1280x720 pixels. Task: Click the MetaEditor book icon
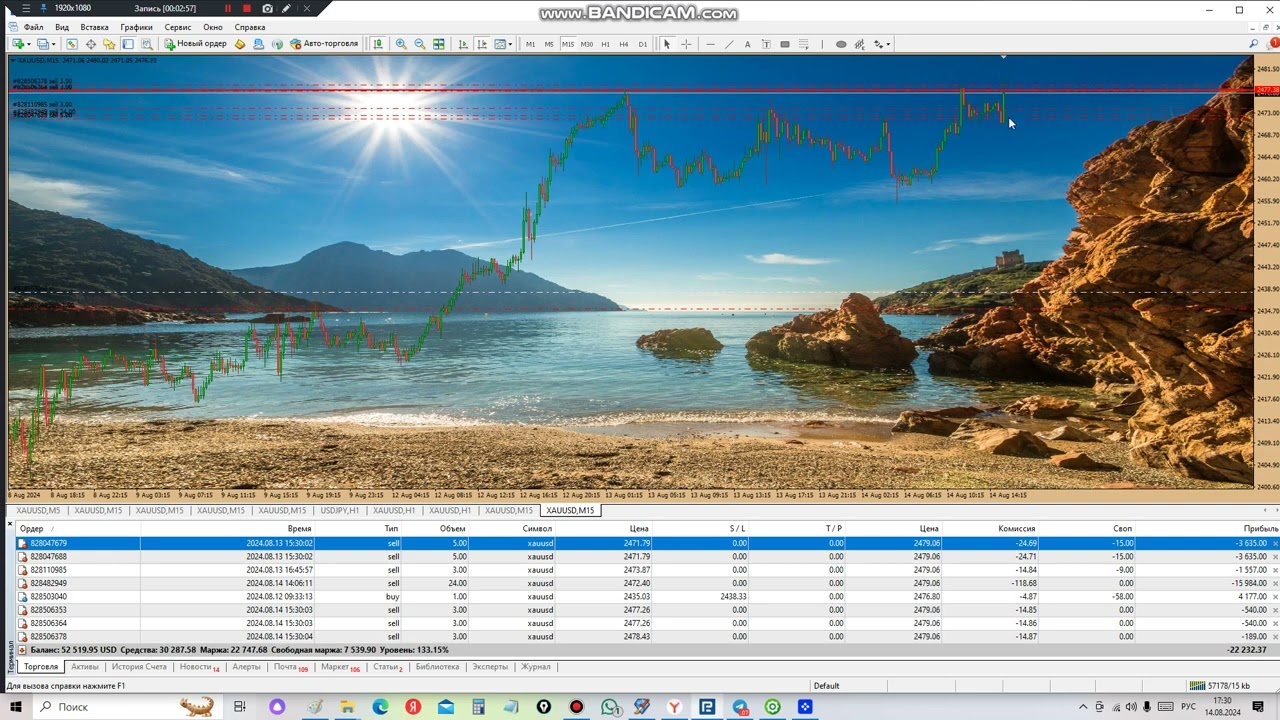(x=240, y=44)
